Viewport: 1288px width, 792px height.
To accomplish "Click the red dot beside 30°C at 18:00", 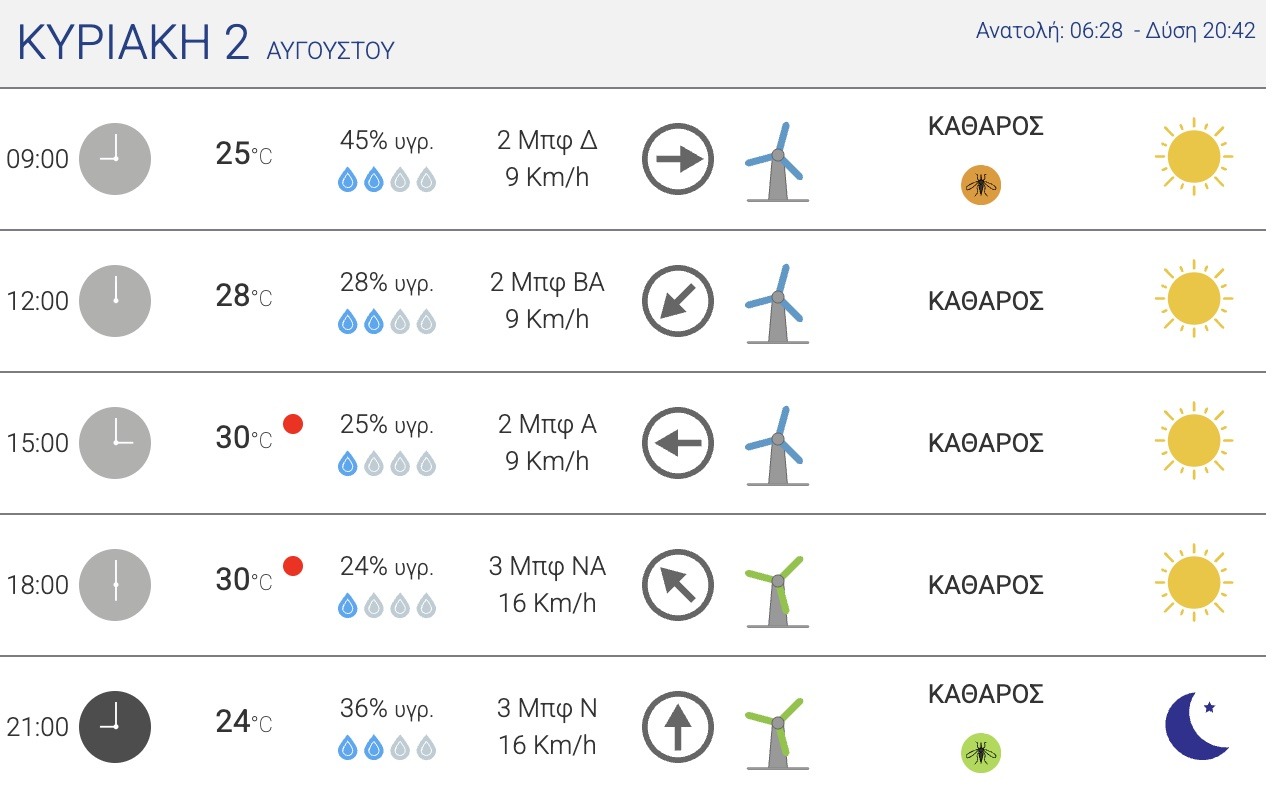I will [x=293, y=566].
